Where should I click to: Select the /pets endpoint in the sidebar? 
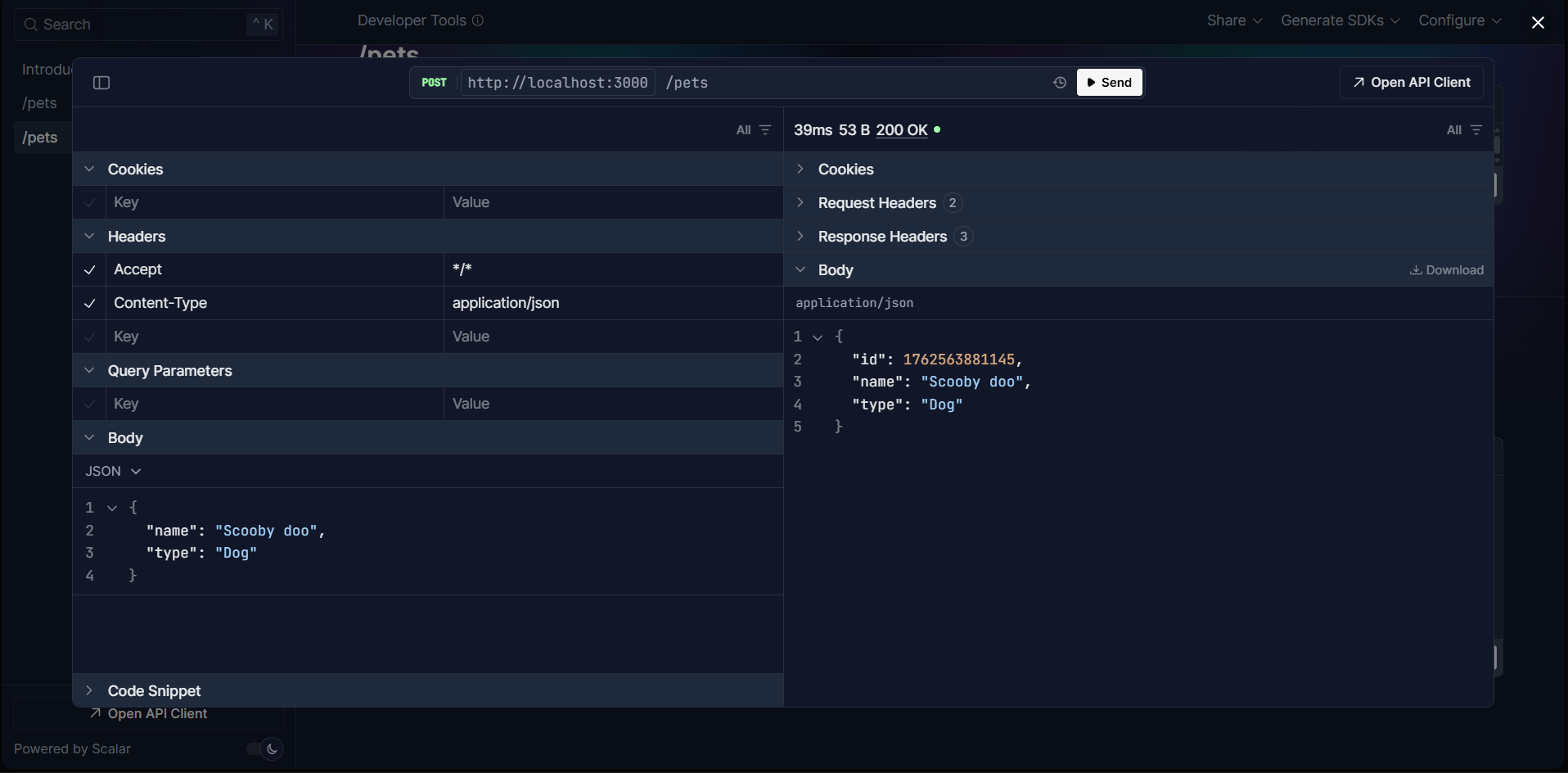point(39,138)
